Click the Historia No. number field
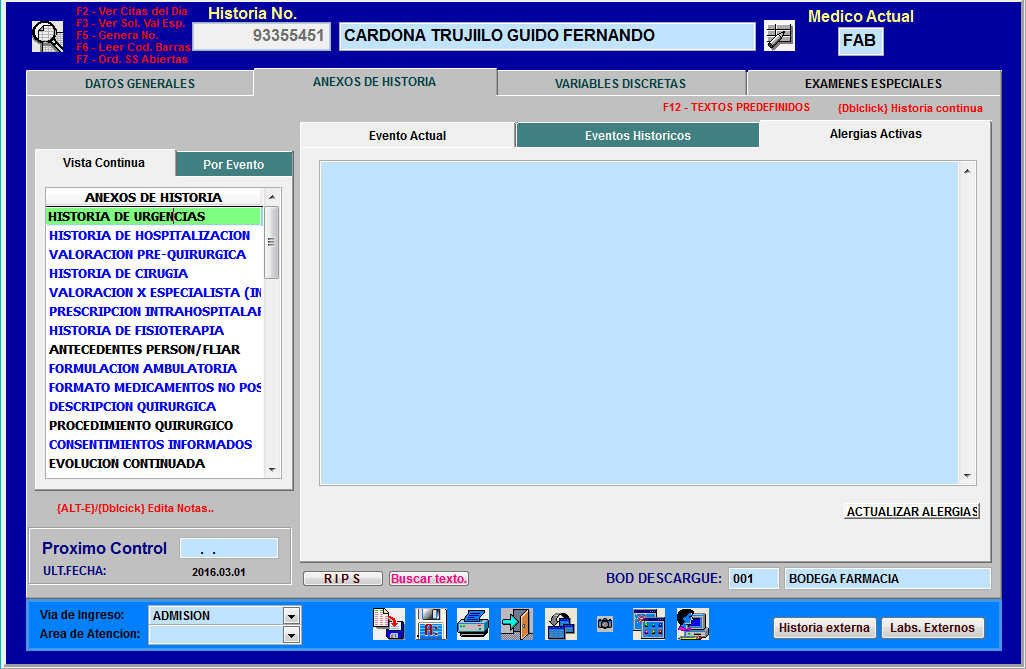 point(262,36)
